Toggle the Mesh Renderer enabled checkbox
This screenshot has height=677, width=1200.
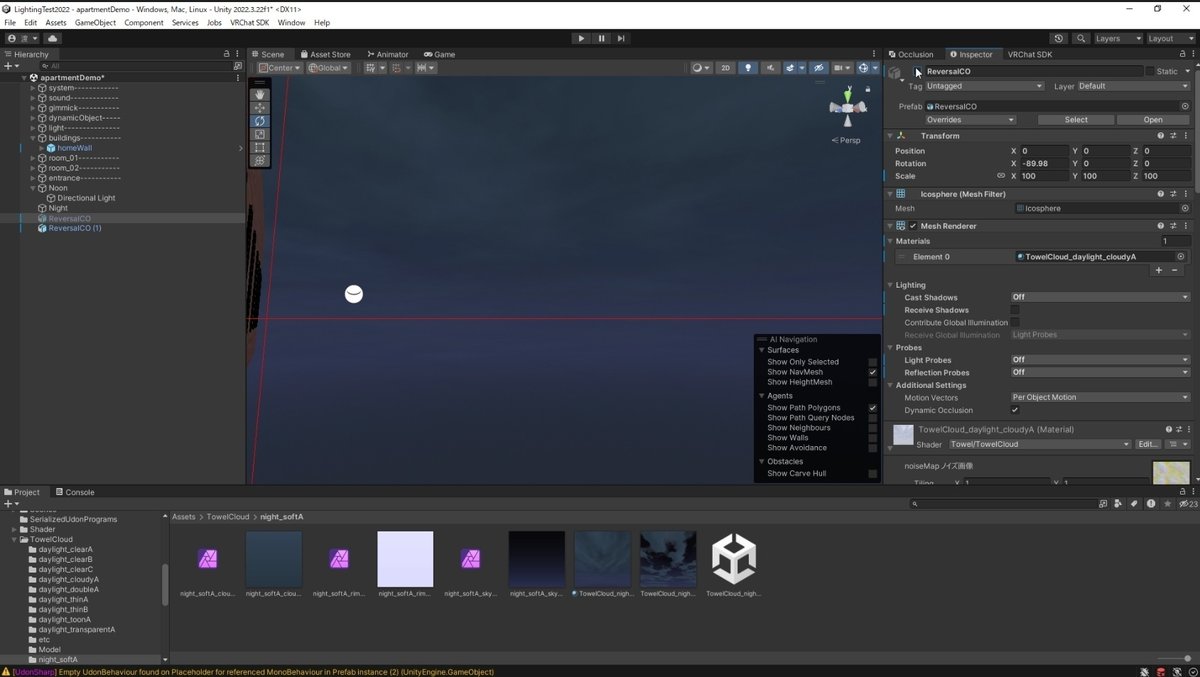(x=913, y=226)
